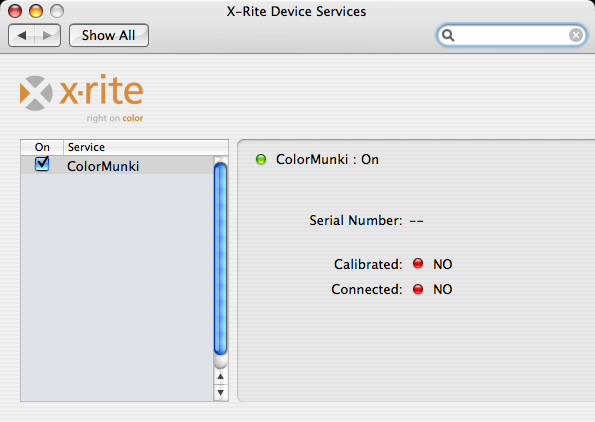Click the Serial Number value
This screenshot has height=422, width=595.
point(416,221)
